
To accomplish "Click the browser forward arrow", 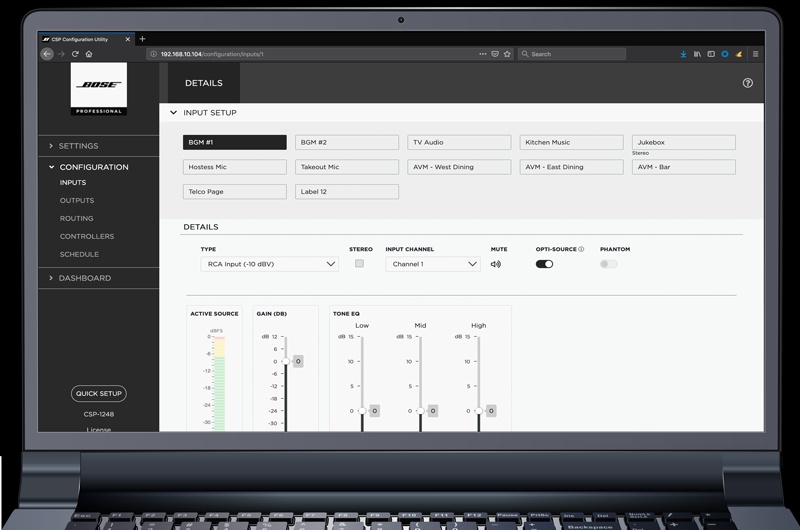I will (61, 54).
